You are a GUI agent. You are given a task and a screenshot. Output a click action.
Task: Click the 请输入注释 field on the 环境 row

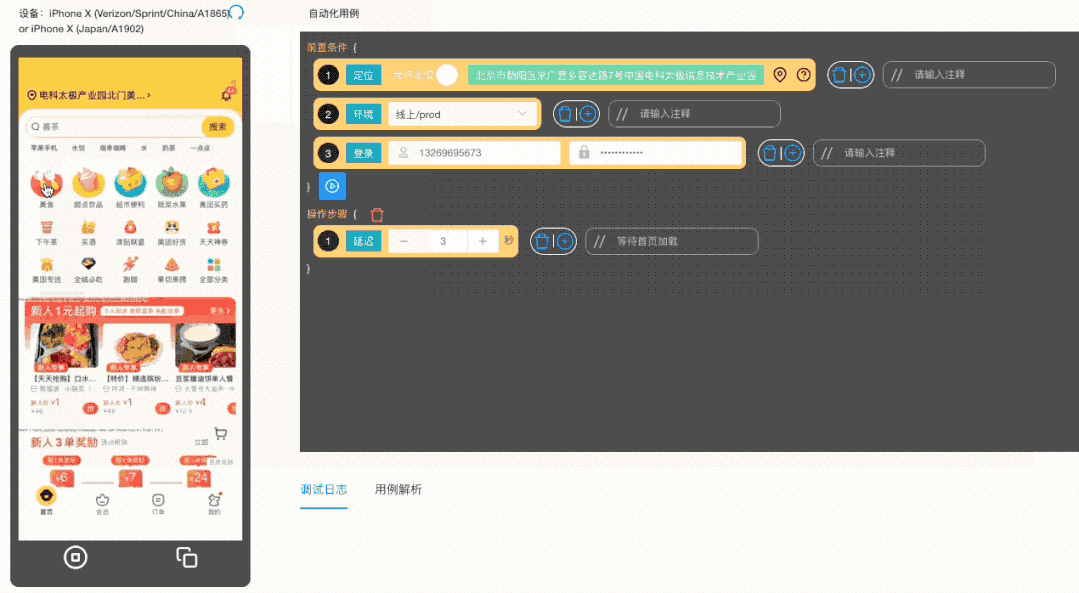point(693,114)
